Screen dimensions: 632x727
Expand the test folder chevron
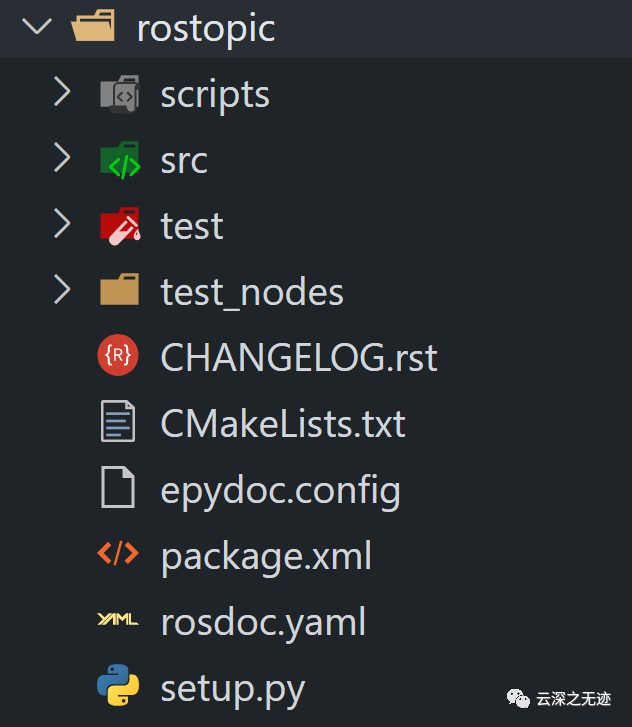63,225
